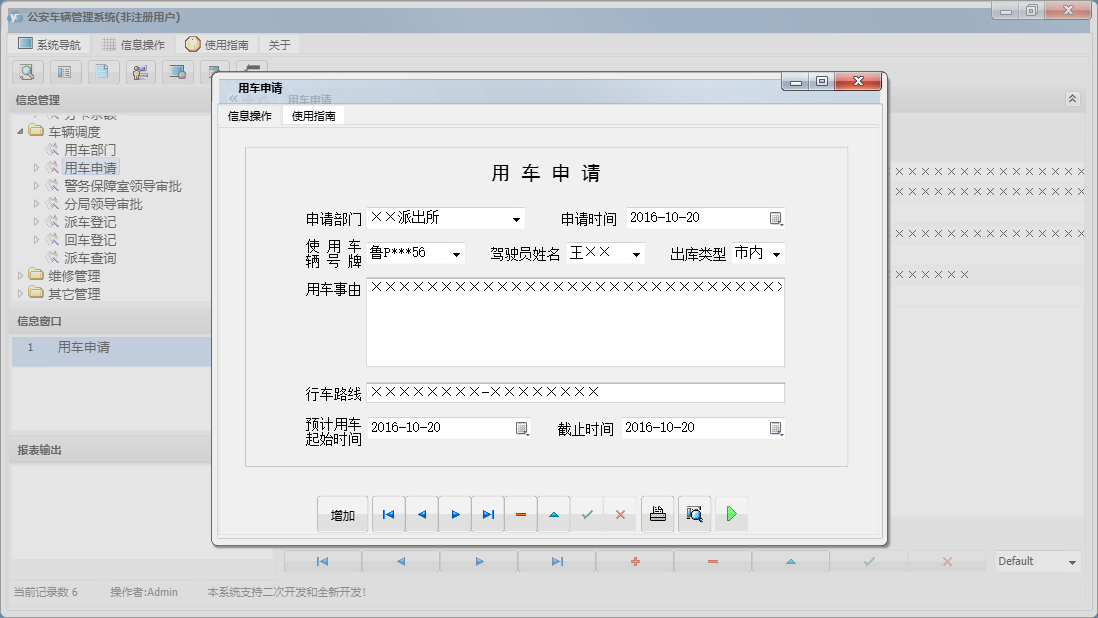
Task: Click the red minus delete record button in dialog
Action: tap(521, 514)
